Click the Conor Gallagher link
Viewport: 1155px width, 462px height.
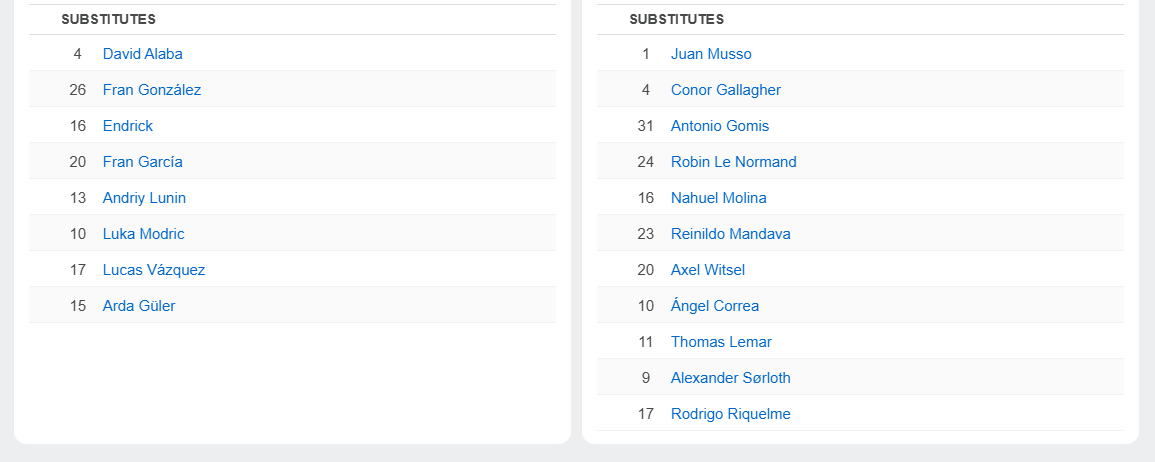725,90
